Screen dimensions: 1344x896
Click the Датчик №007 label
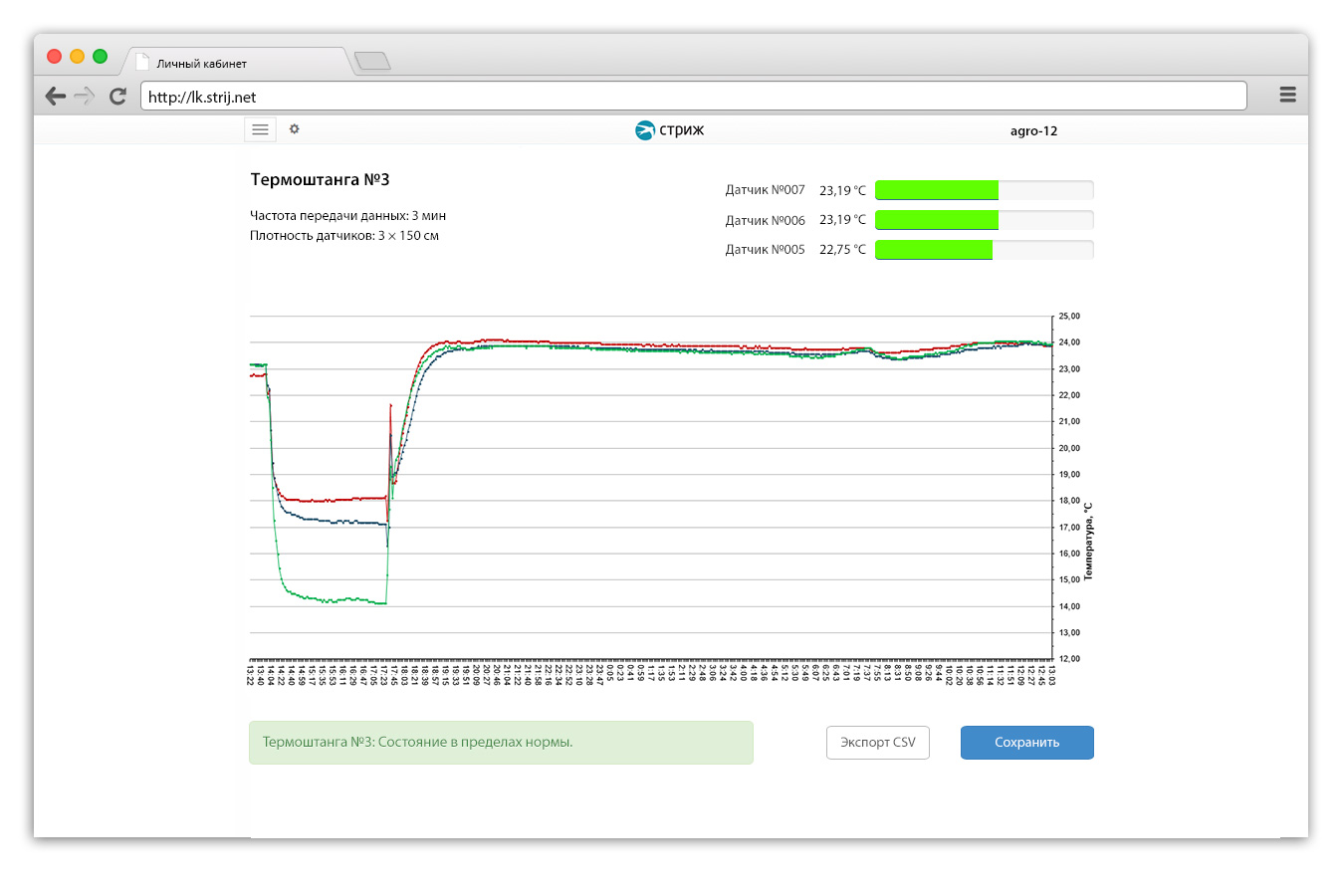765,190
